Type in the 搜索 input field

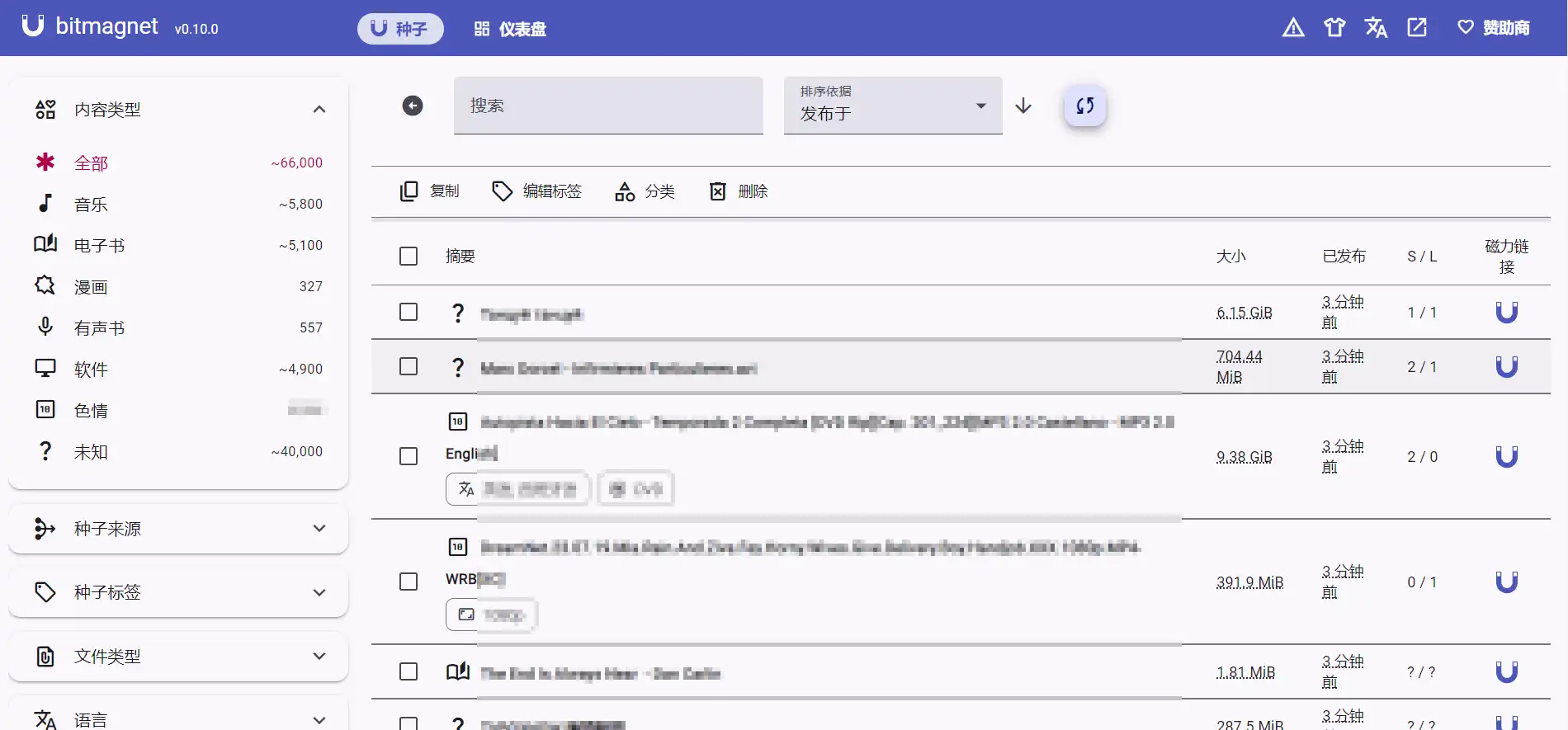pyautogui.click(x=608, y=106)
